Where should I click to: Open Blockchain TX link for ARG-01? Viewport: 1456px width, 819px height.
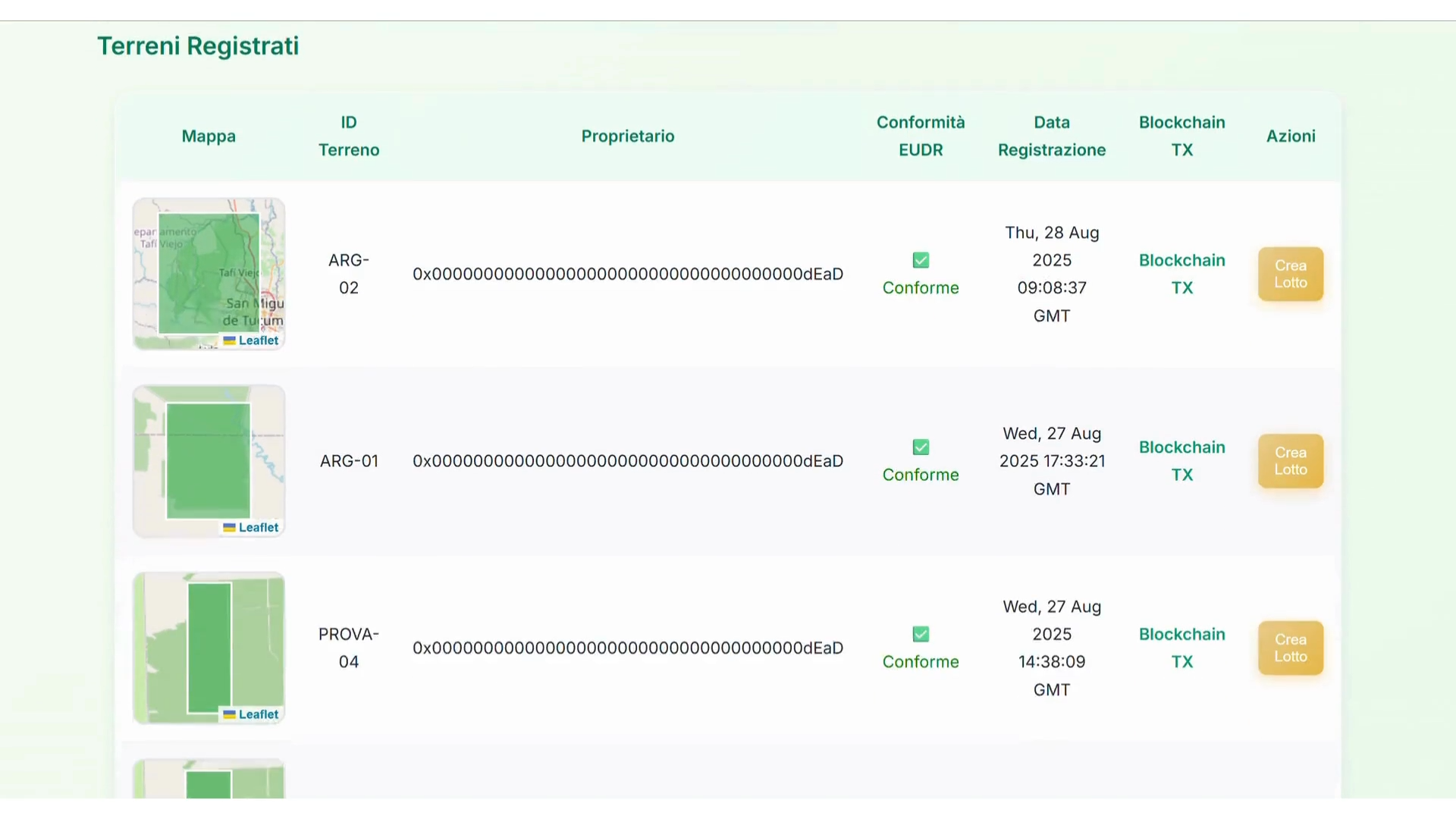point(1181,461)
